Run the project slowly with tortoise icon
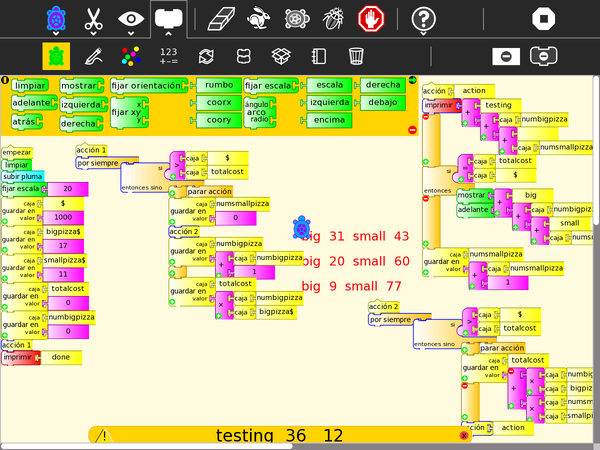This screenshot has height=450, width=600. pyautogui.click(x=295, y=18)
